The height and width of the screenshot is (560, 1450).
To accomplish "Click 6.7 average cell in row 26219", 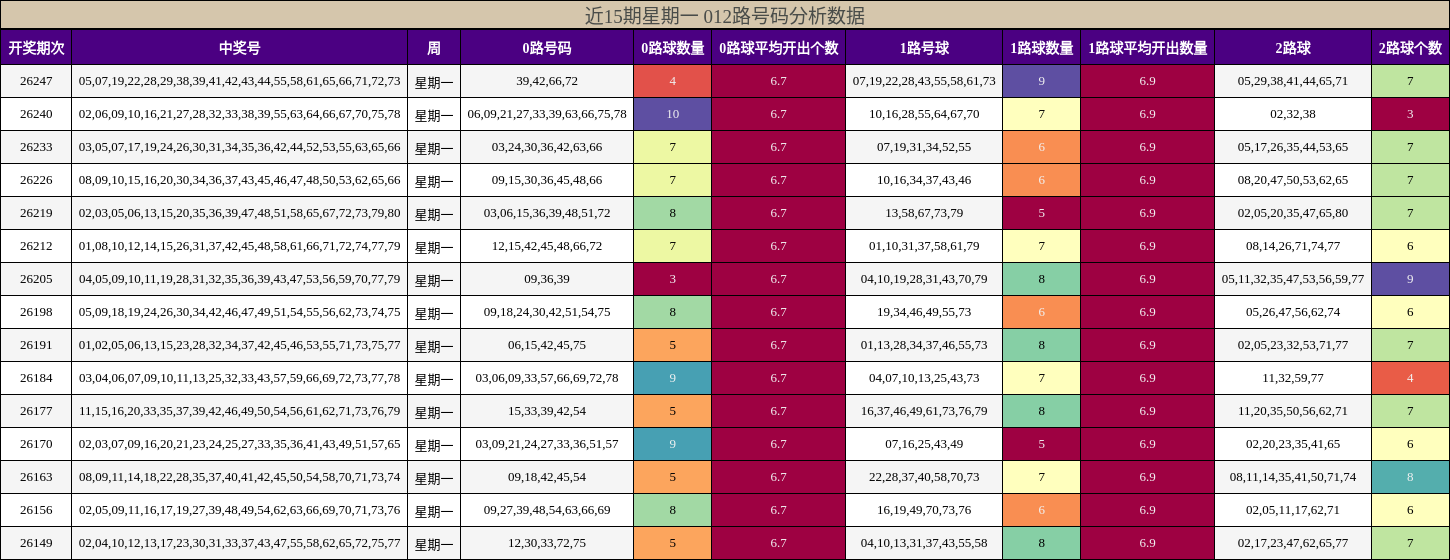I will (x=779, y=213).
